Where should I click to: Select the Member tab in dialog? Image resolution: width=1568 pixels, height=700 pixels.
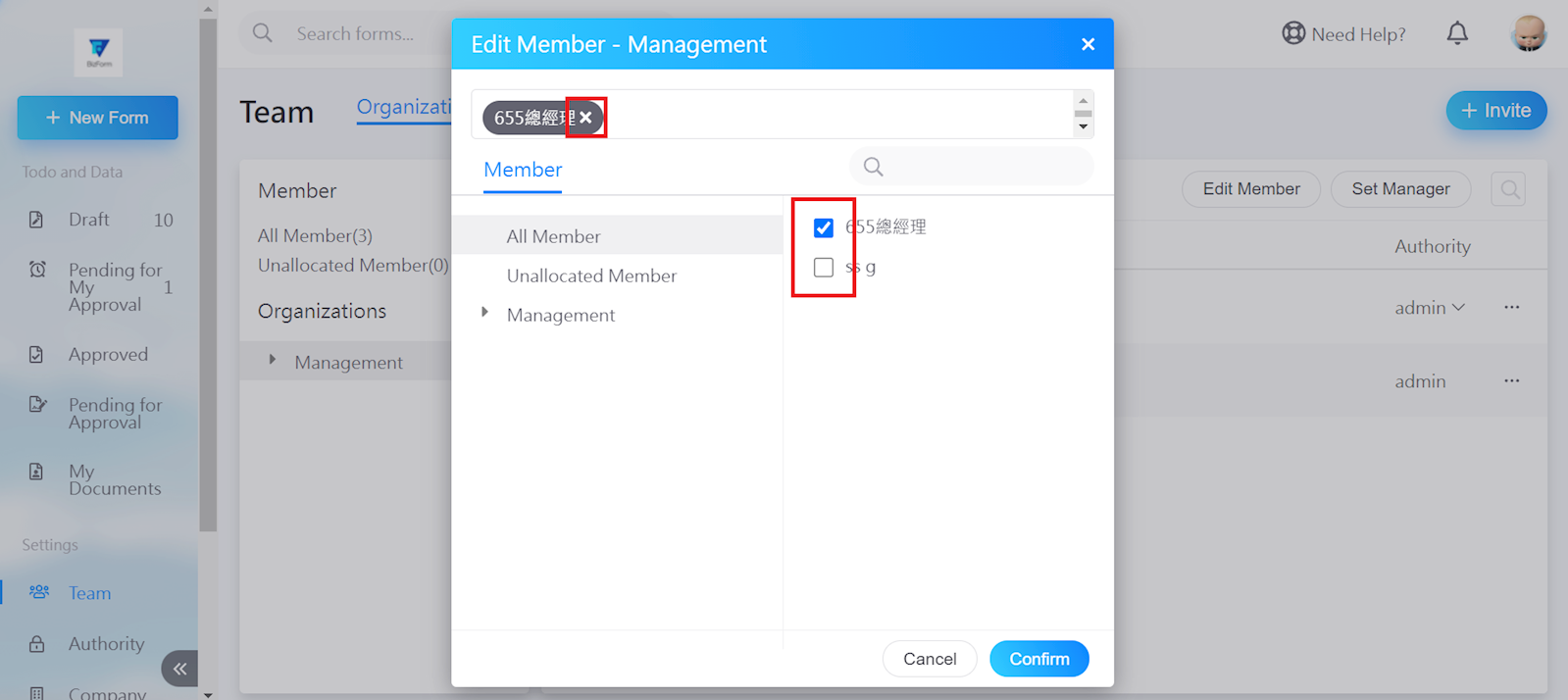(x=523, y=170)
